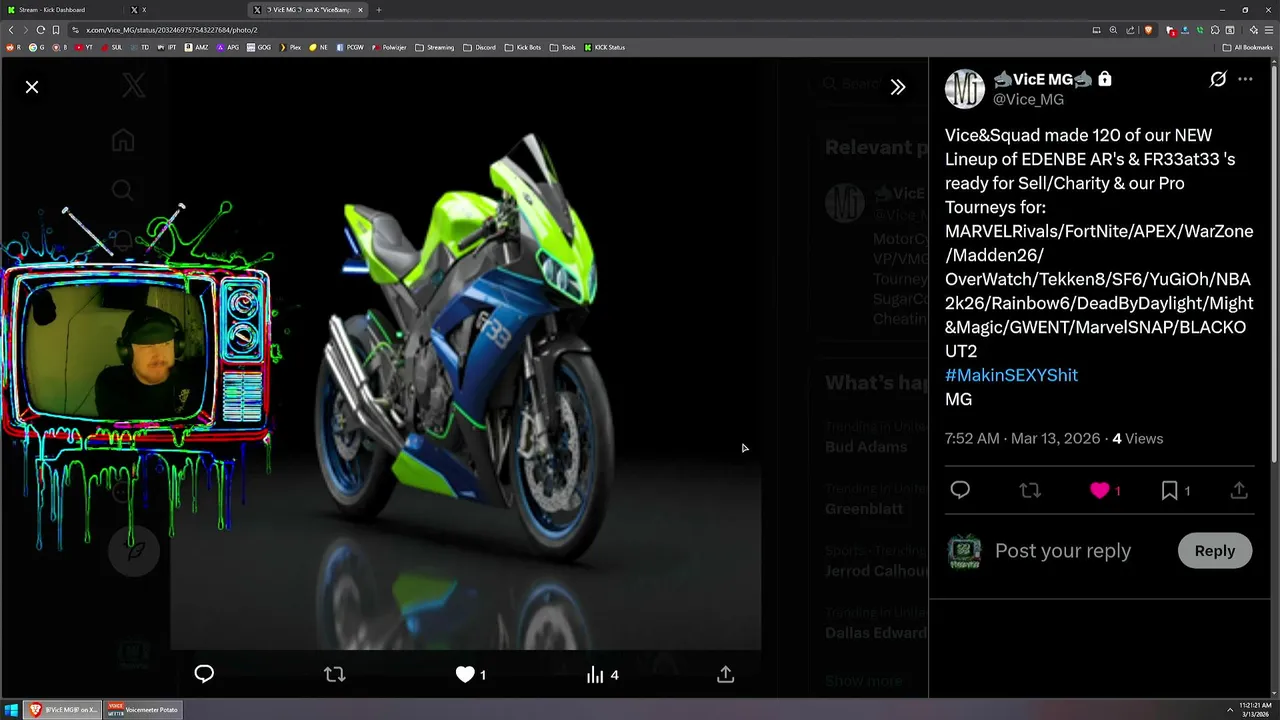Screen dimensions: 1280x720
Task: Reload the current page
Action: coord(41,30)
